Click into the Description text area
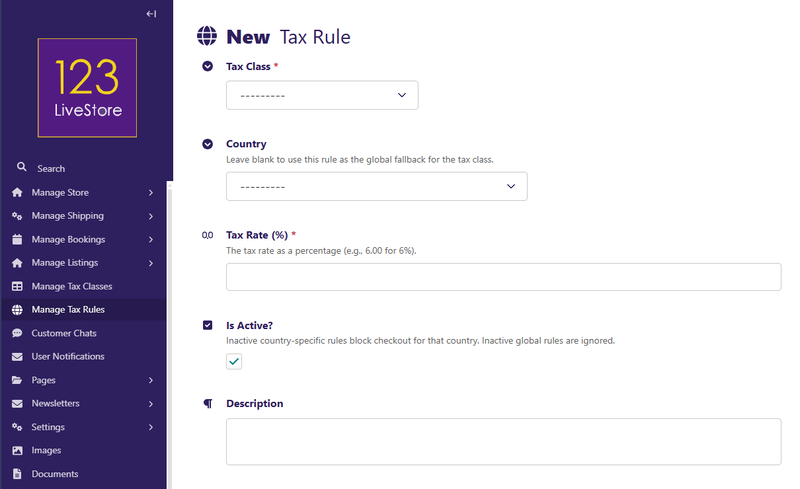The image size is (800, 489). point(503,441)
